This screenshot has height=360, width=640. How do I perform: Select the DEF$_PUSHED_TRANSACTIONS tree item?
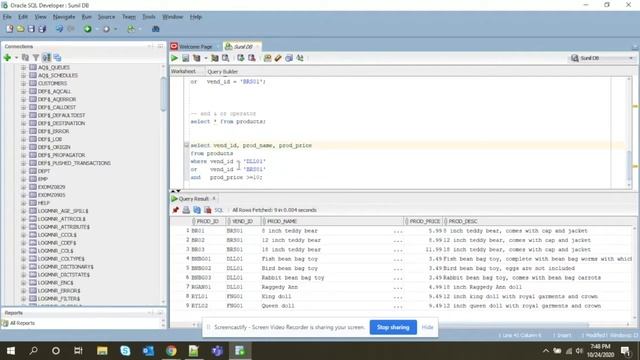click(74, 163)
